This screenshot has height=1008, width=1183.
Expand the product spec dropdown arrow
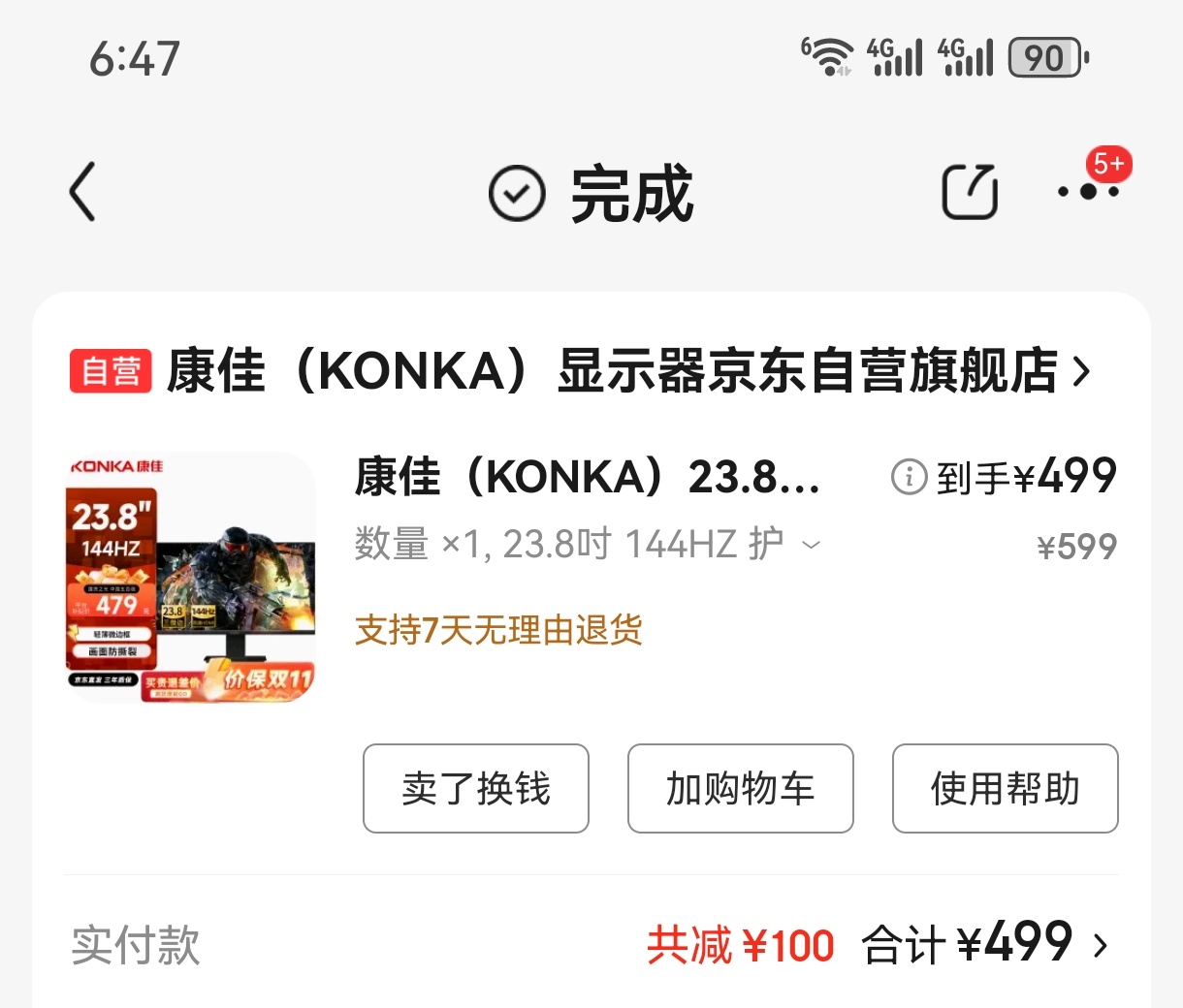(811, 545)
